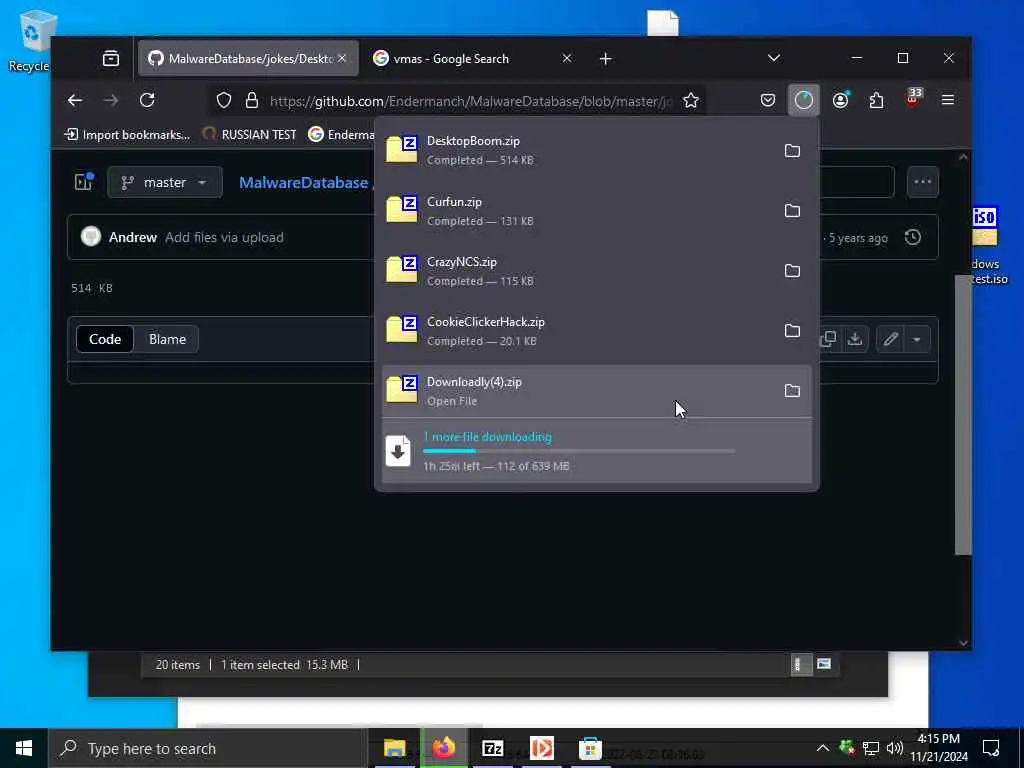This screenshot has height=768, width=1024.
Task: Show CrazyNCS.zip in folder
Action: 792,271
